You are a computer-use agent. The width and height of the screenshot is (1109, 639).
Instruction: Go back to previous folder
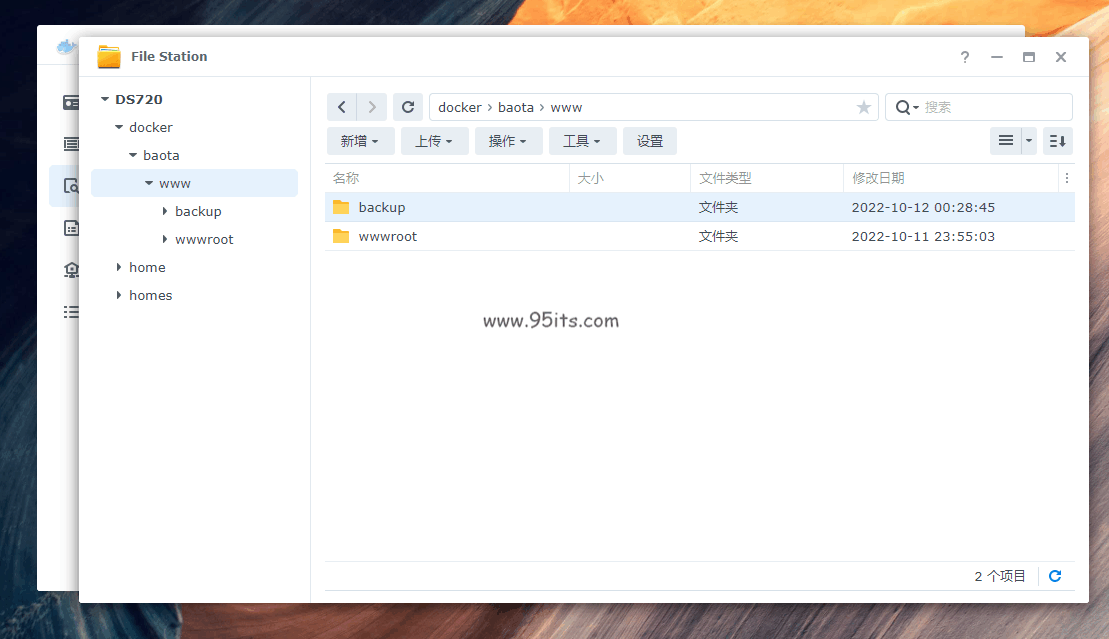coord(342,108)
